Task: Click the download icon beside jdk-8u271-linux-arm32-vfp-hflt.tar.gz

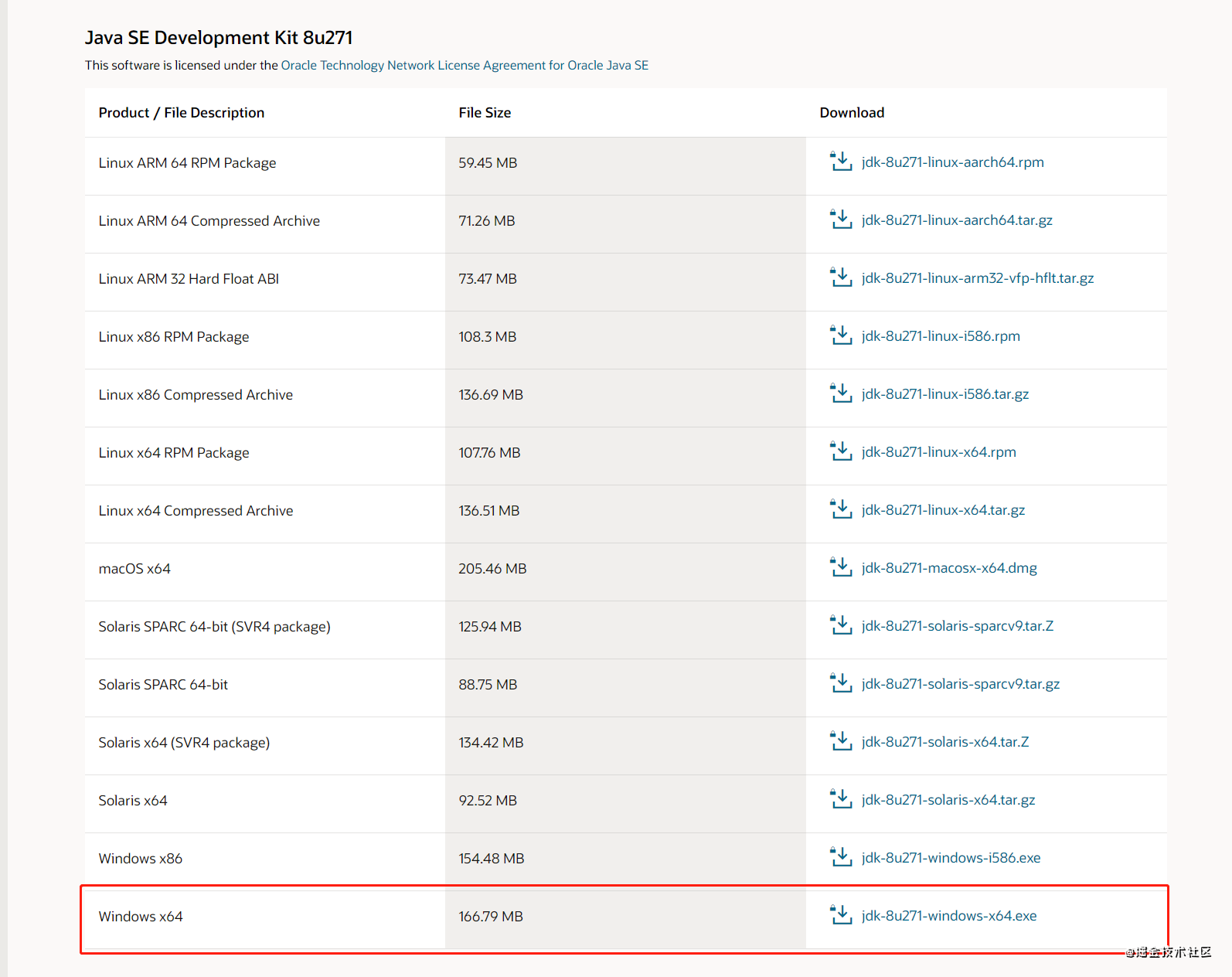Action: (841, 277)
